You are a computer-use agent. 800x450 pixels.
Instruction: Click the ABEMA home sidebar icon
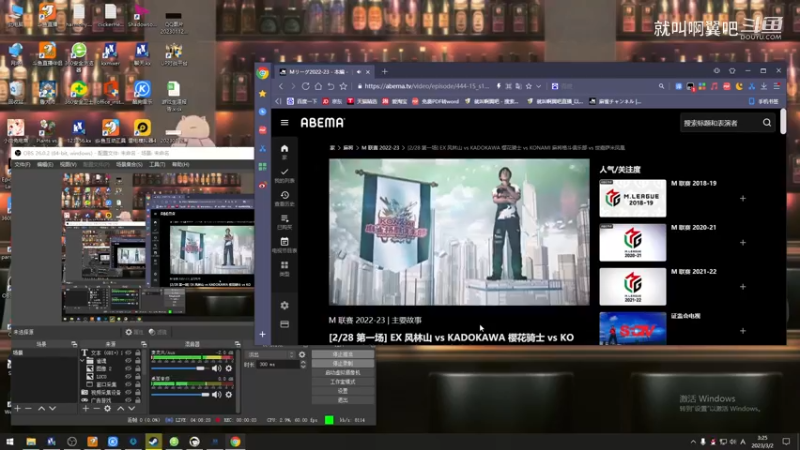284,148
